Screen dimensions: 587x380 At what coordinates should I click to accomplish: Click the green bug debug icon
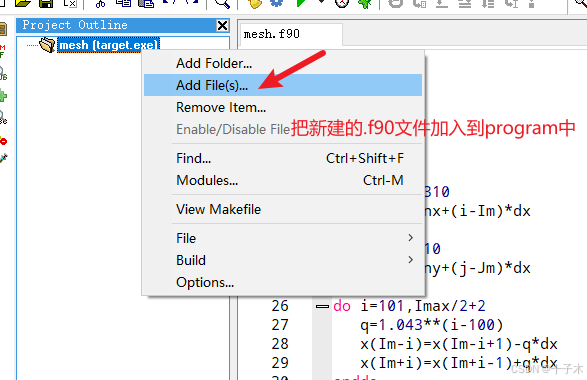pos(364,4)
